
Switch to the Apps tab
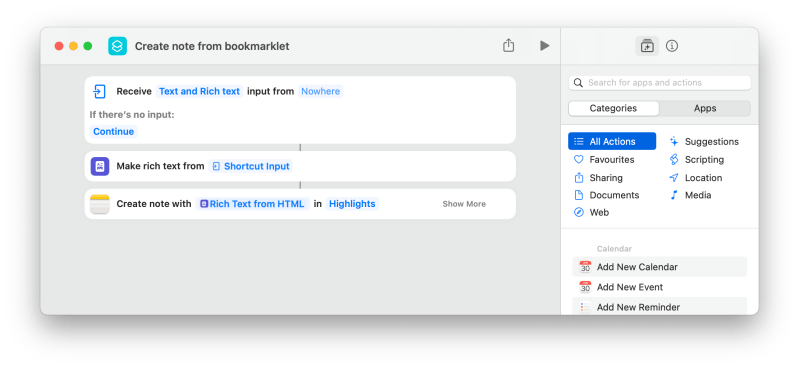pyautogui.click(x=705, y=108)
